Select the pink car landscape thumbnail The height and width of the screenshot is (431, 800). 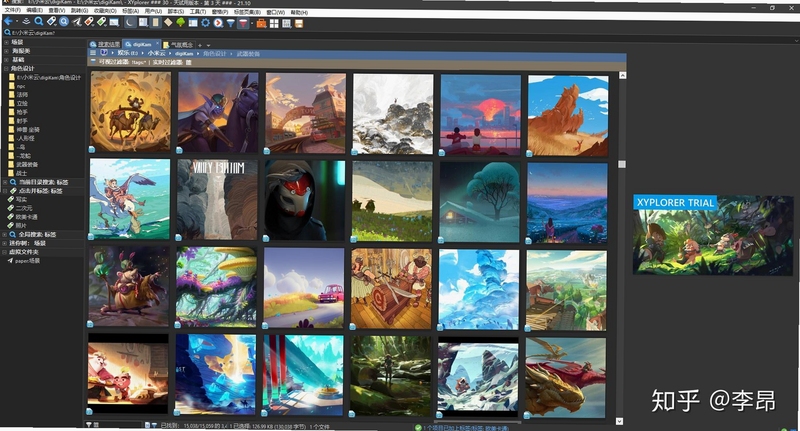click(x=304, y=288)
